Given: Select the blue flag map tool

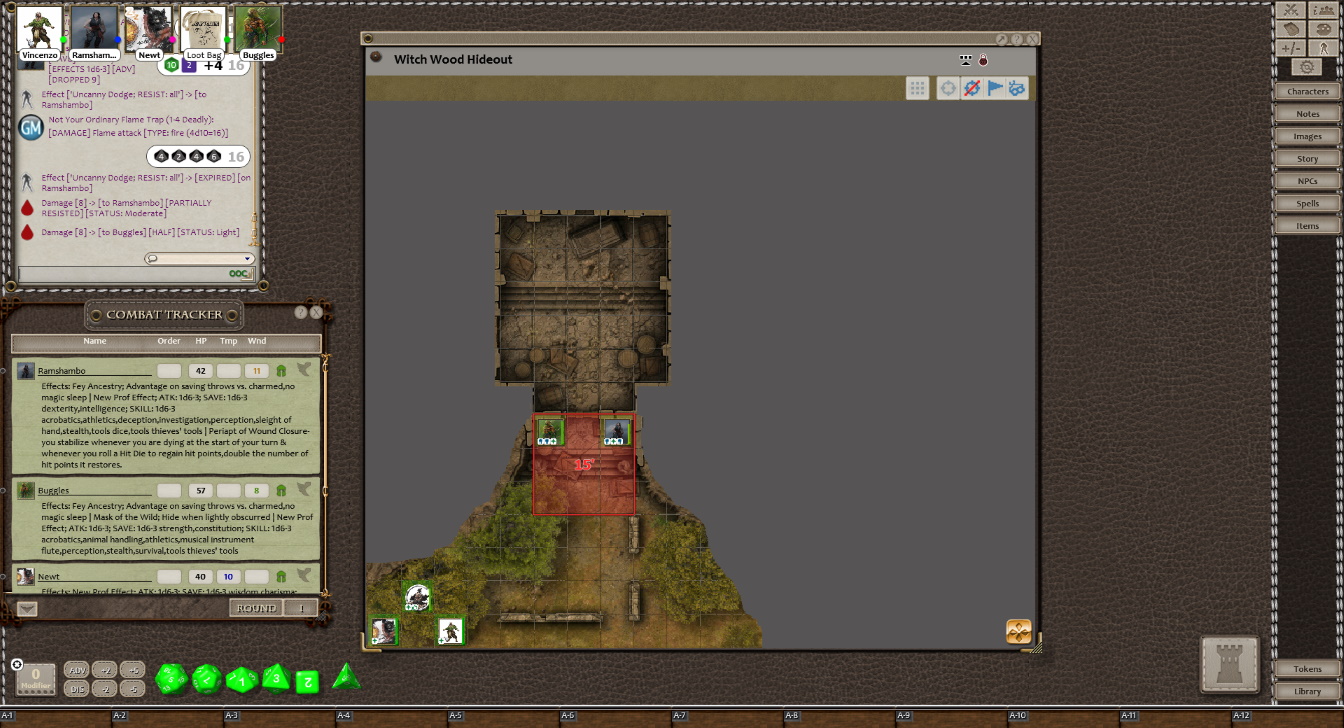Looking at the screenshot, I should [x=994, y=88].
